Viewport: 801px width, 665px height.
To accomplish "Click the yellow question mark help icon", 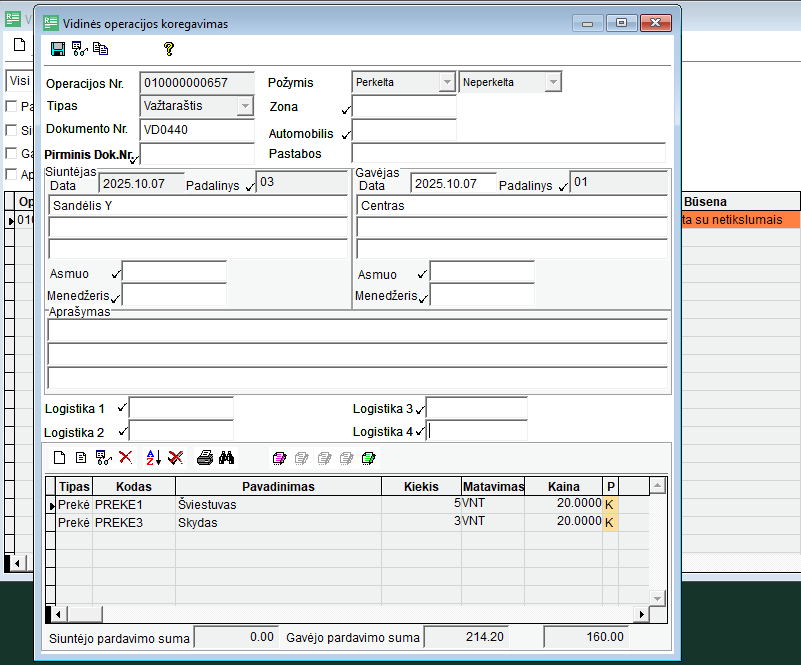I will click(x=169, y=48).
